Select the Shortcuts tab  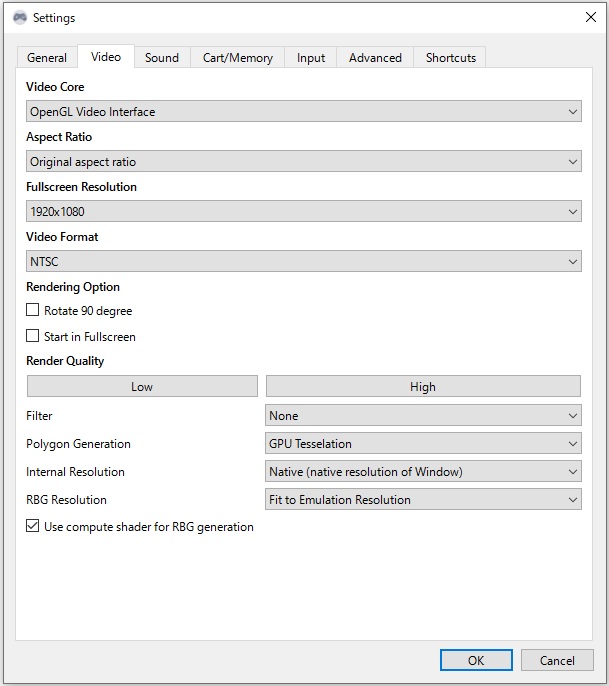tap(451, 58)
